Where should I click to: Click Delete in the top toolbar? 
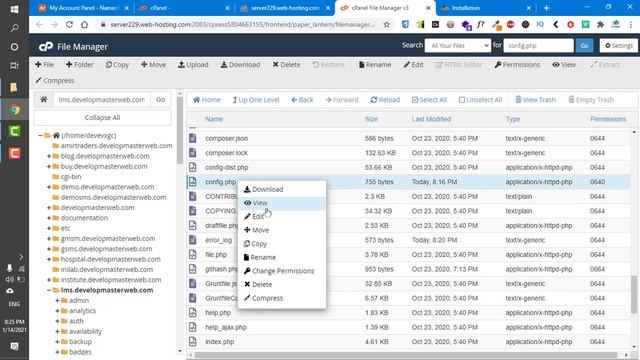coord(287,64)
